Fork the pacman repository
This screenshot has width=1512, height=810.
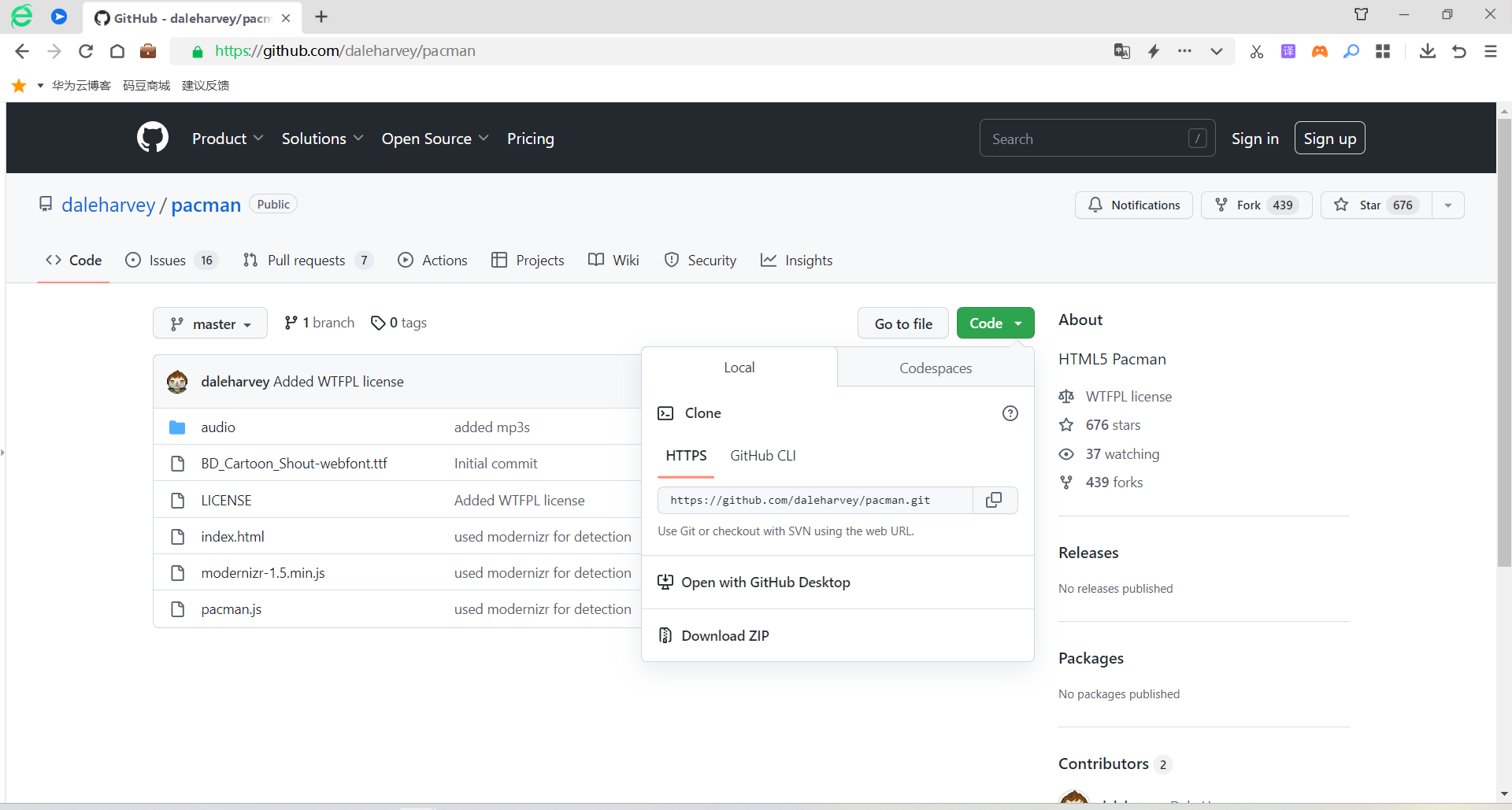point(1257,205)
